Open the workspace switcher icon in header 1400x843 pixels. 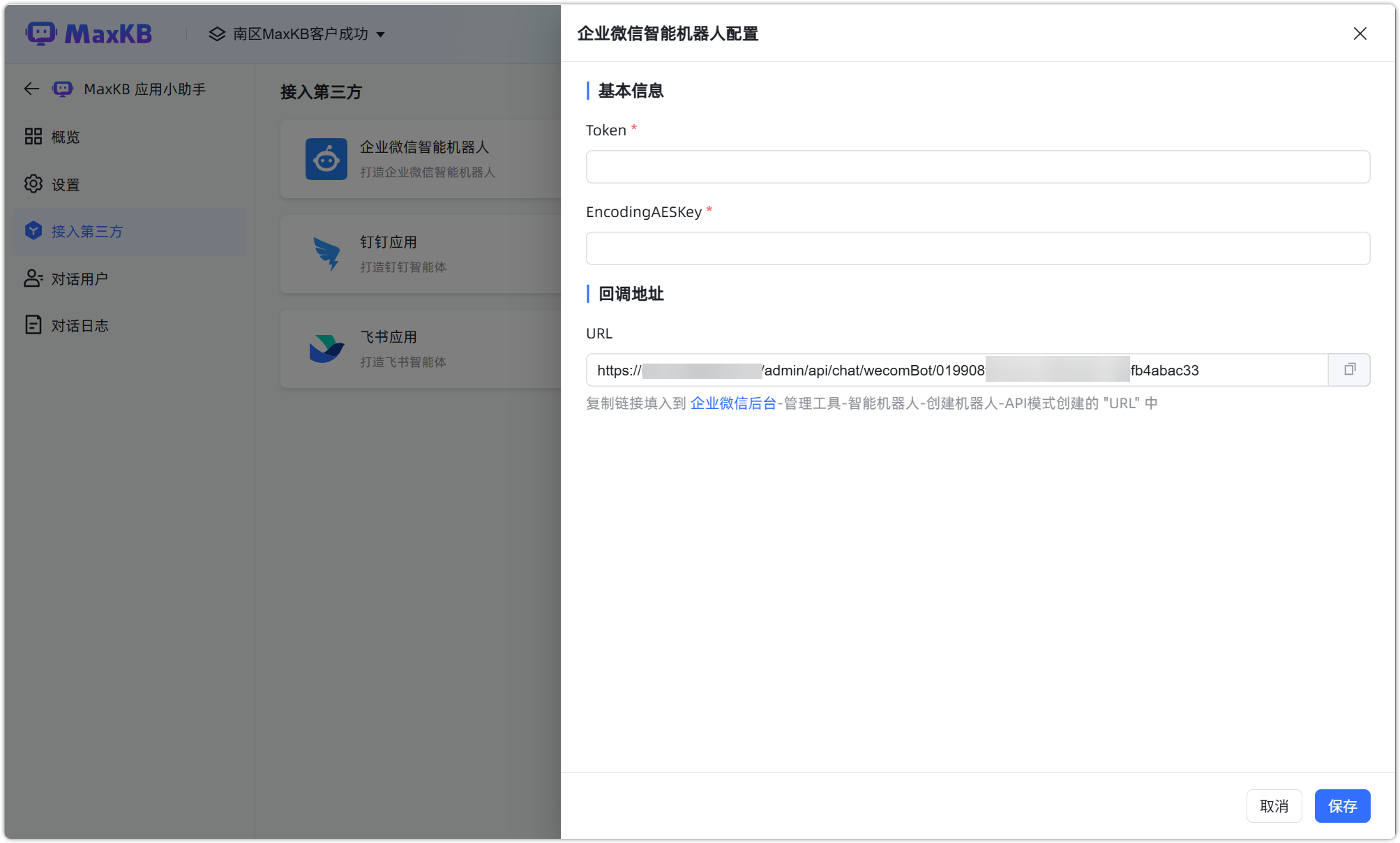point(216,33)
